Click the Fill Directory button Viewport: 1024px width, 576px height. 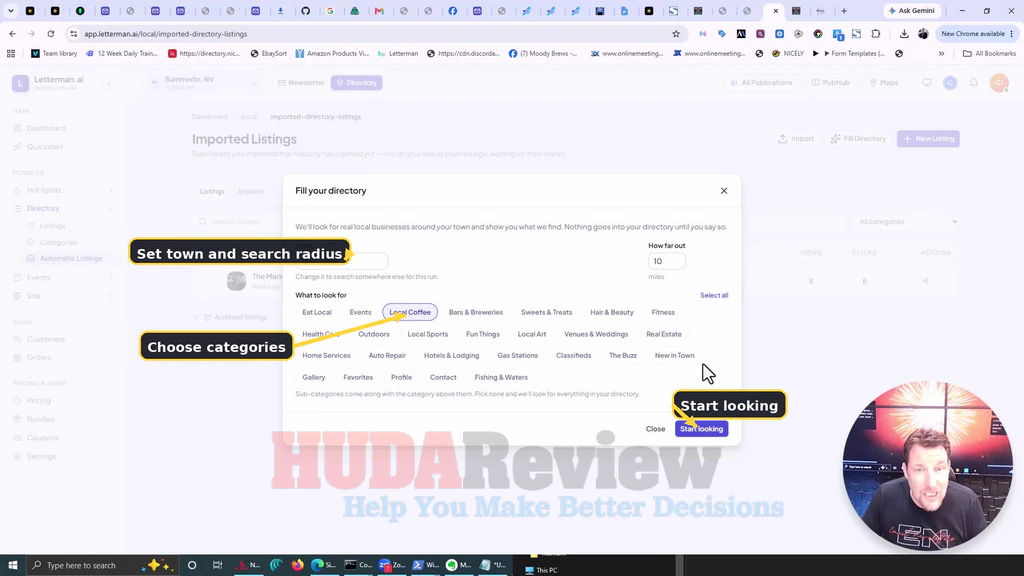(x=858, y=138)
